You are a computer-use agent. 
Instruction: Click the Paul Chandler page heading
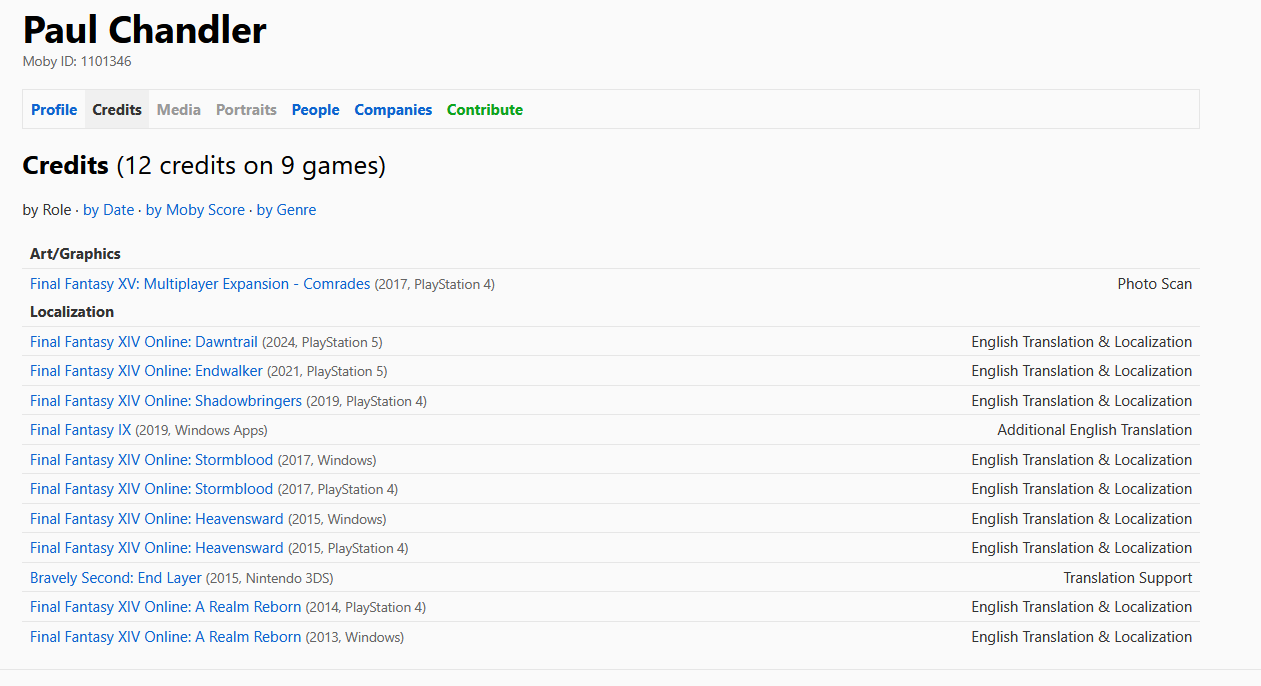point(145,30)
